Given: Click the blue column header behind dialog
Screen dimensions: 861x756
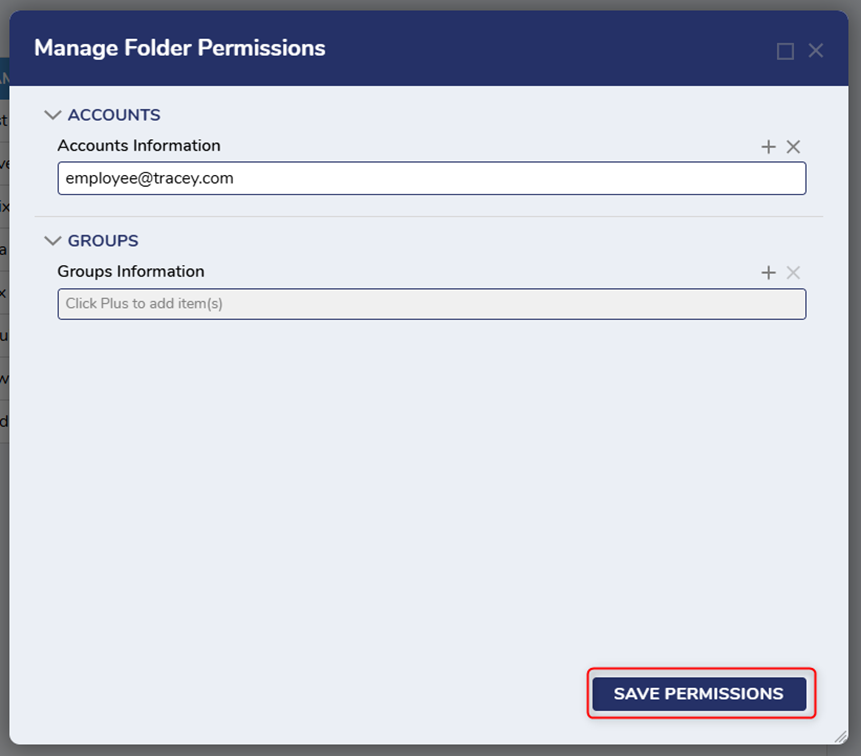Looking at the screenshot, I should 4,72.
